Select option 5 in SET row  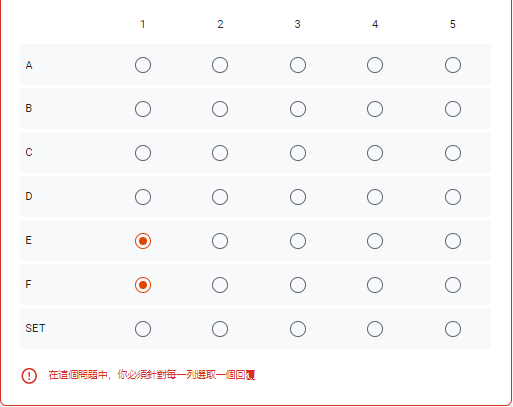point(453,329)
